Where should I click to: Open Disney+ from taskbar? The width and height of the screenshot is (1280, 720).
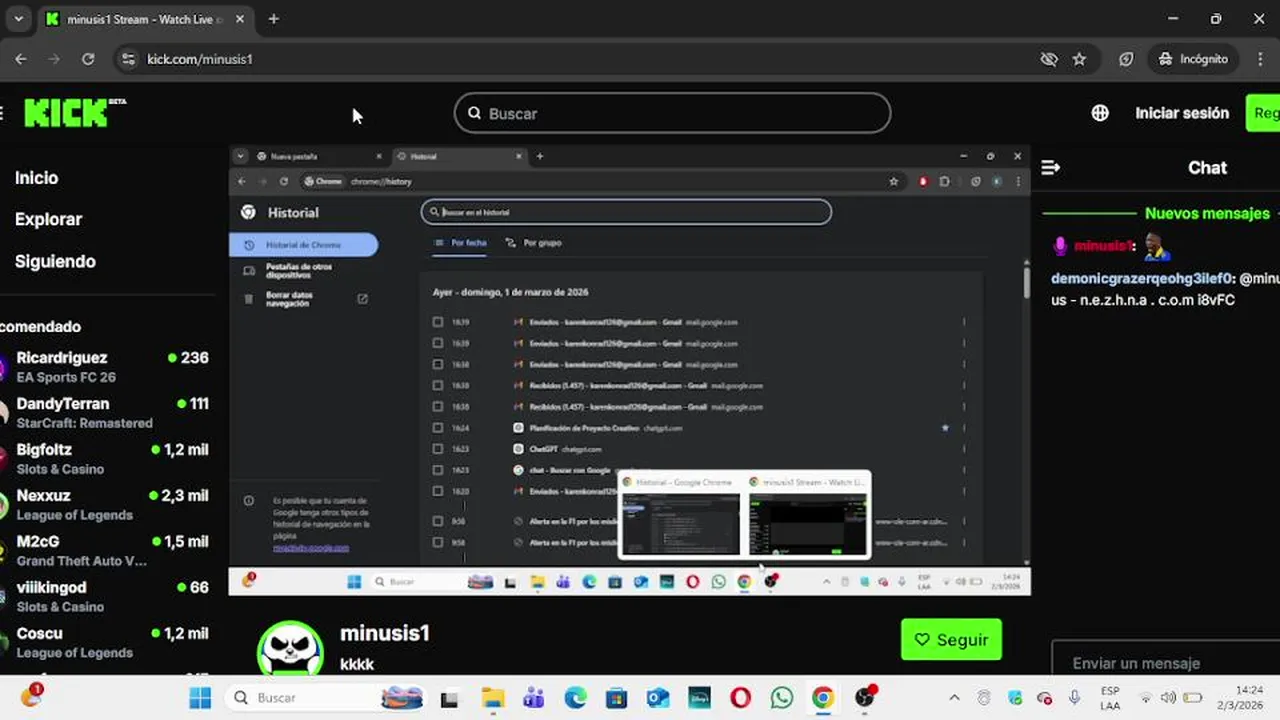click(699, 698)
